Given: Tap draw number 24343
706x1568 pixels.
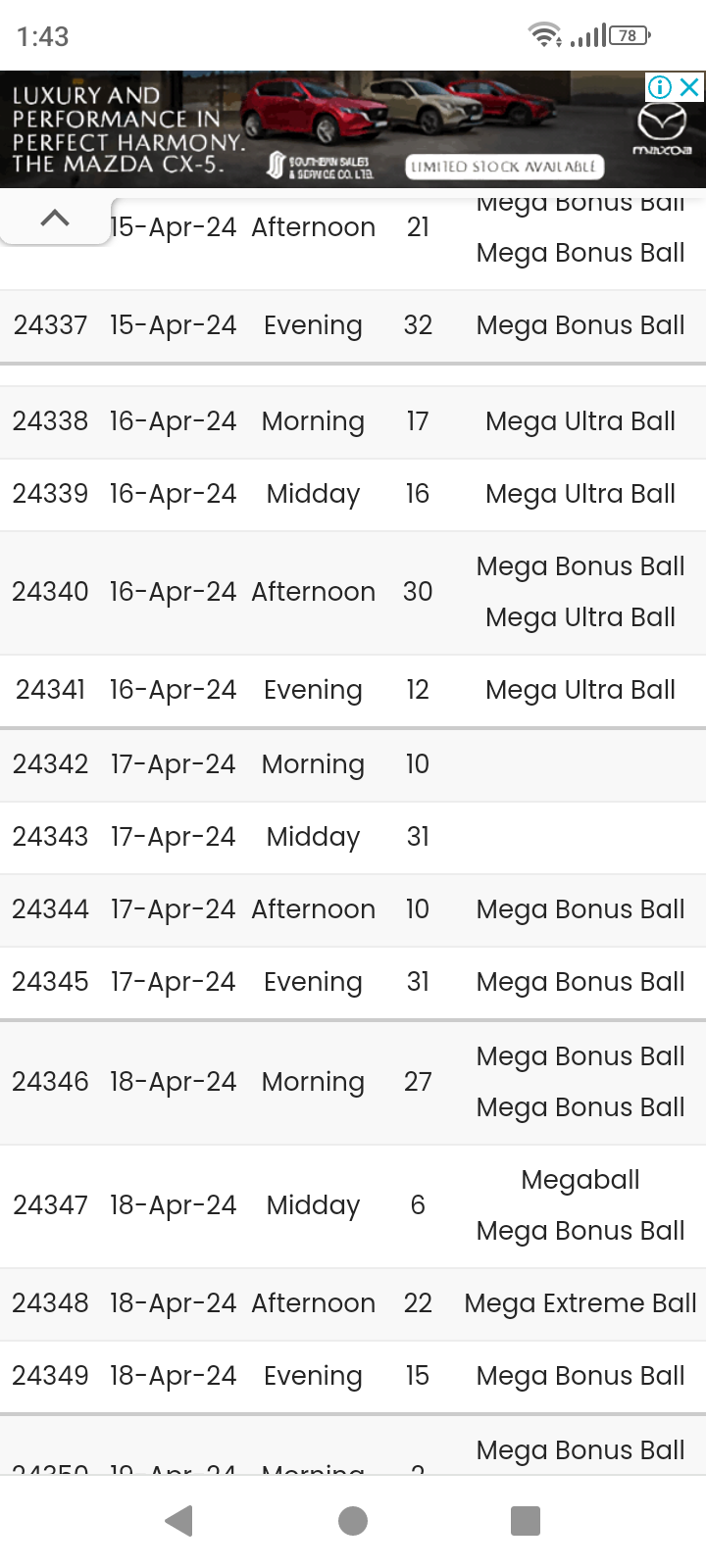Looking at the screenshot, I should pyautogui.click(x=50, y=837).
